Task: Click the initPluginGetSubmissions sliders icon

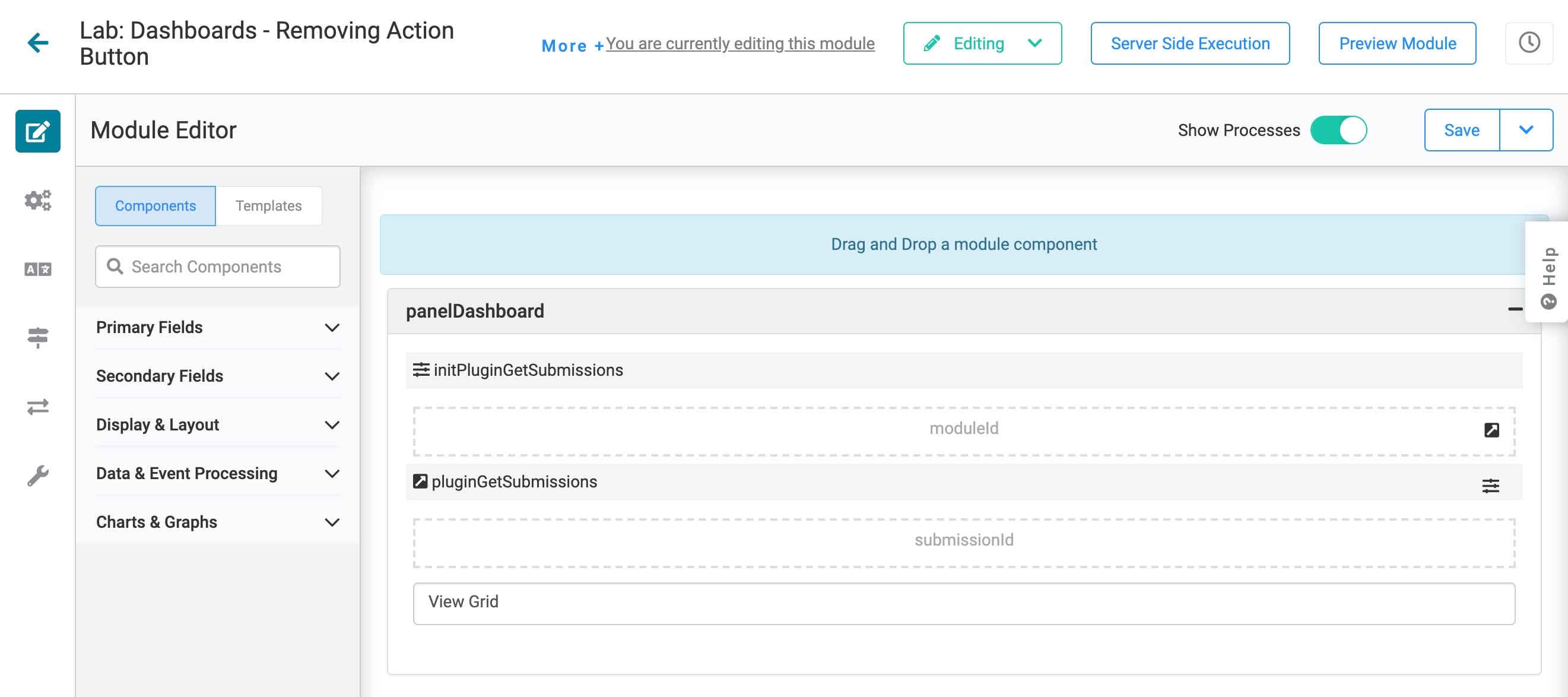Action: [421, 369]
